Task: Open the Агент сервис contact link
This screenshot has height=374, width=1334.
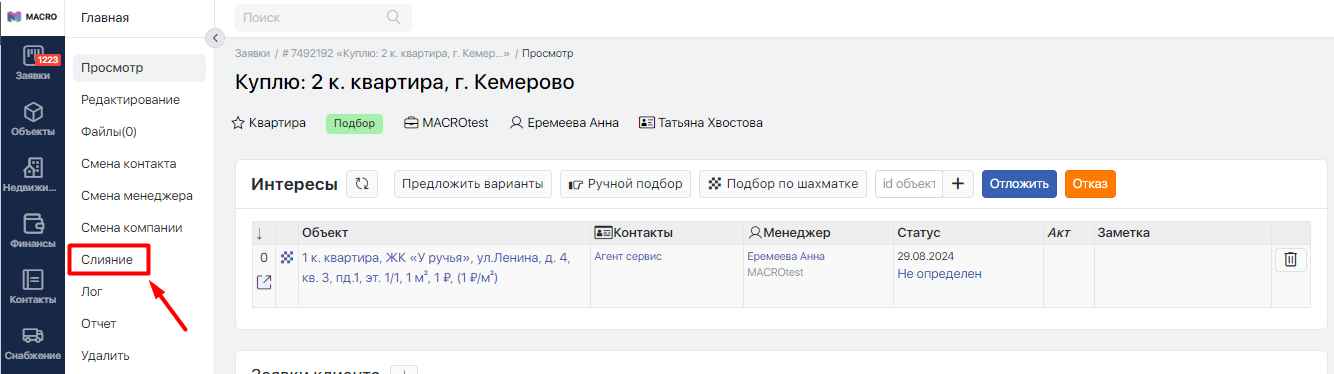Action: pos(628,256)
